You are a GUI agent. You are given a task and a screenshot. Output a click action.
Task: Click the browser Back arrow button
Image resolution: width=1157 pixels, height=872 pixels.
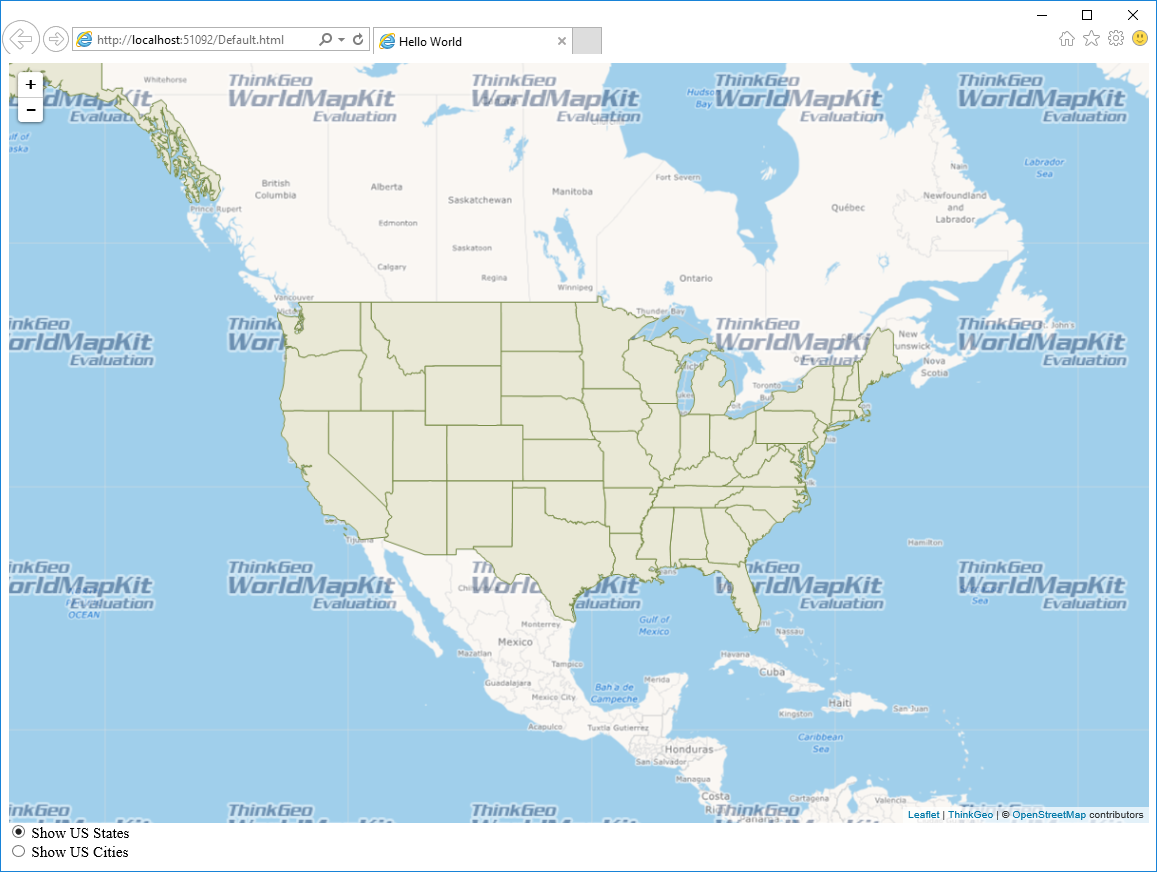pos(20,39)
